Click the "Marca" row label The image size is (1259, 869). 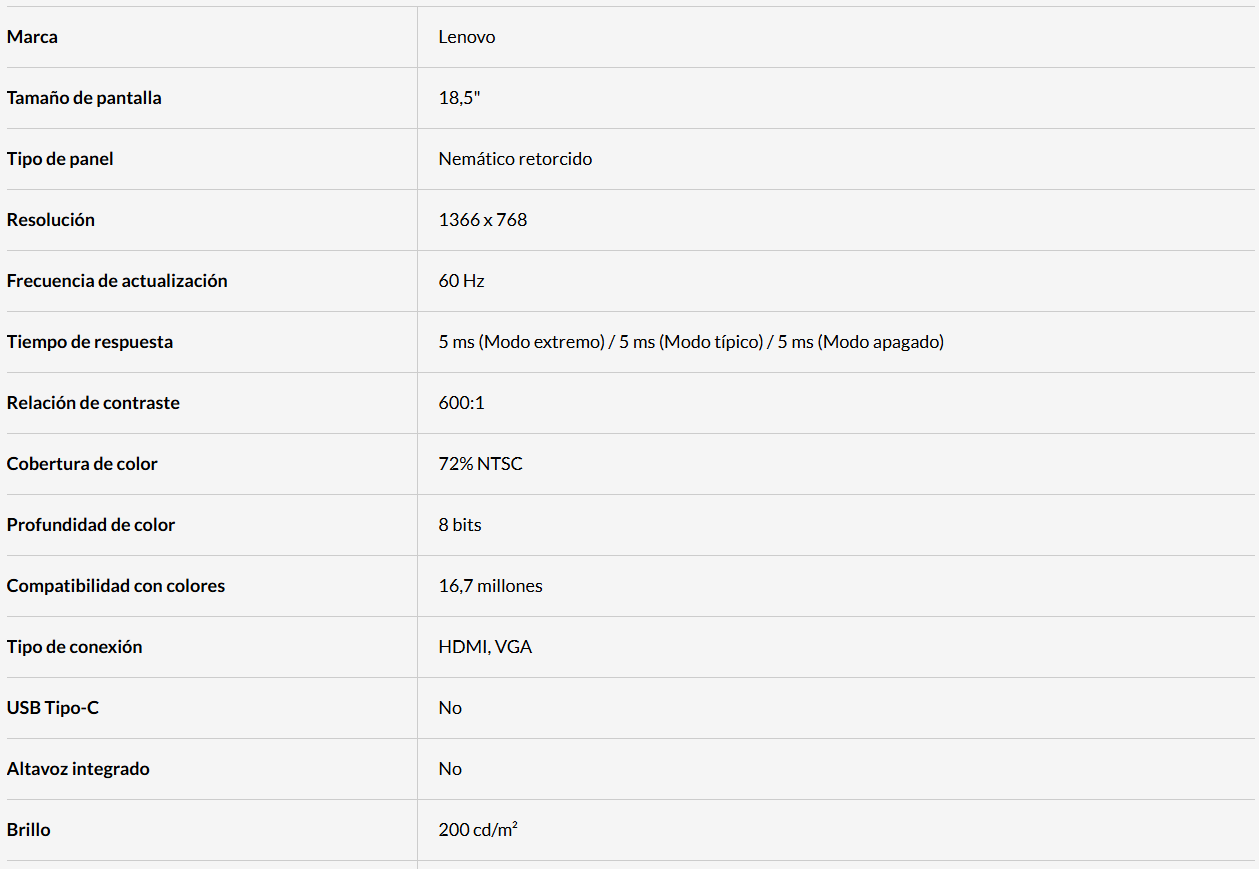pyautogui.click(x=32, y=37)
